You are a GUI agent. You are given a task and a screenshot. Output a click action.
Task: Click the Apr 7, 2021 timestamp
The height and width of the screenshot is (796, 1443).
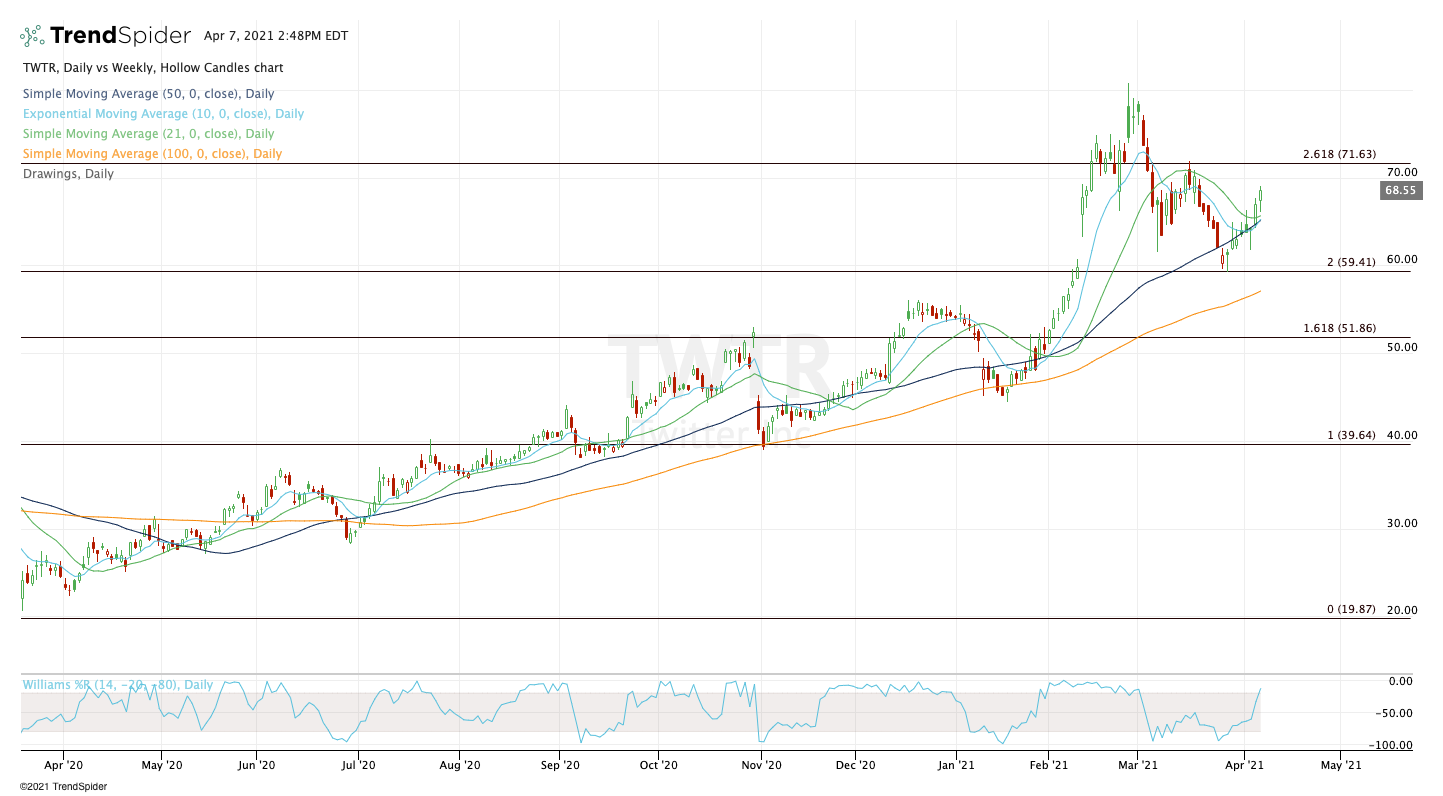[x=276, y=36]
